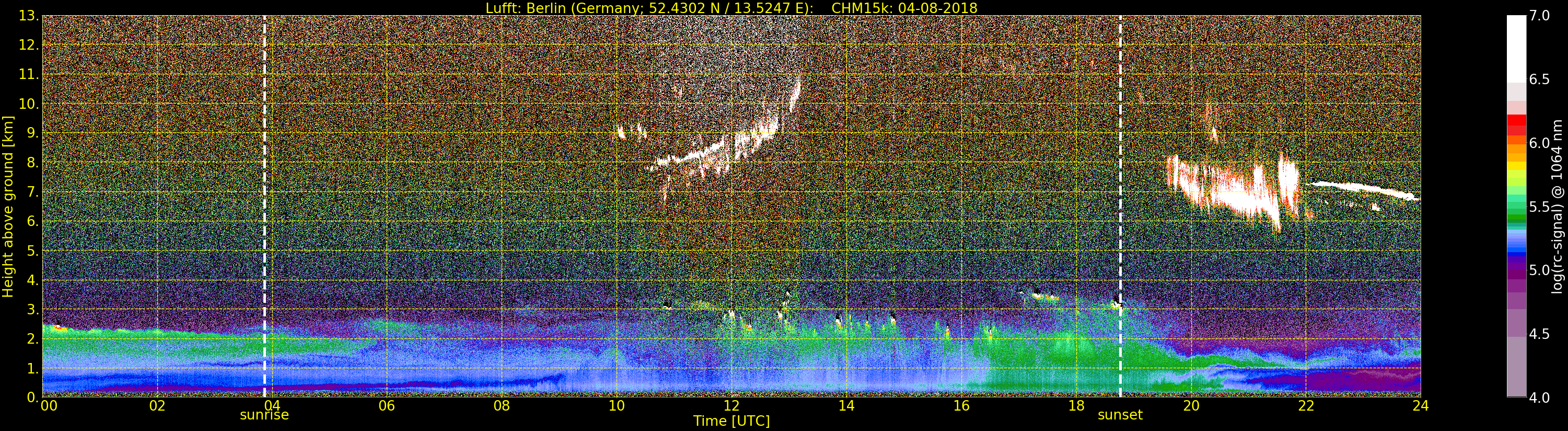The image size is (1568, 431).
Task: Click time axis tick '10'
Action: [617, 406]
